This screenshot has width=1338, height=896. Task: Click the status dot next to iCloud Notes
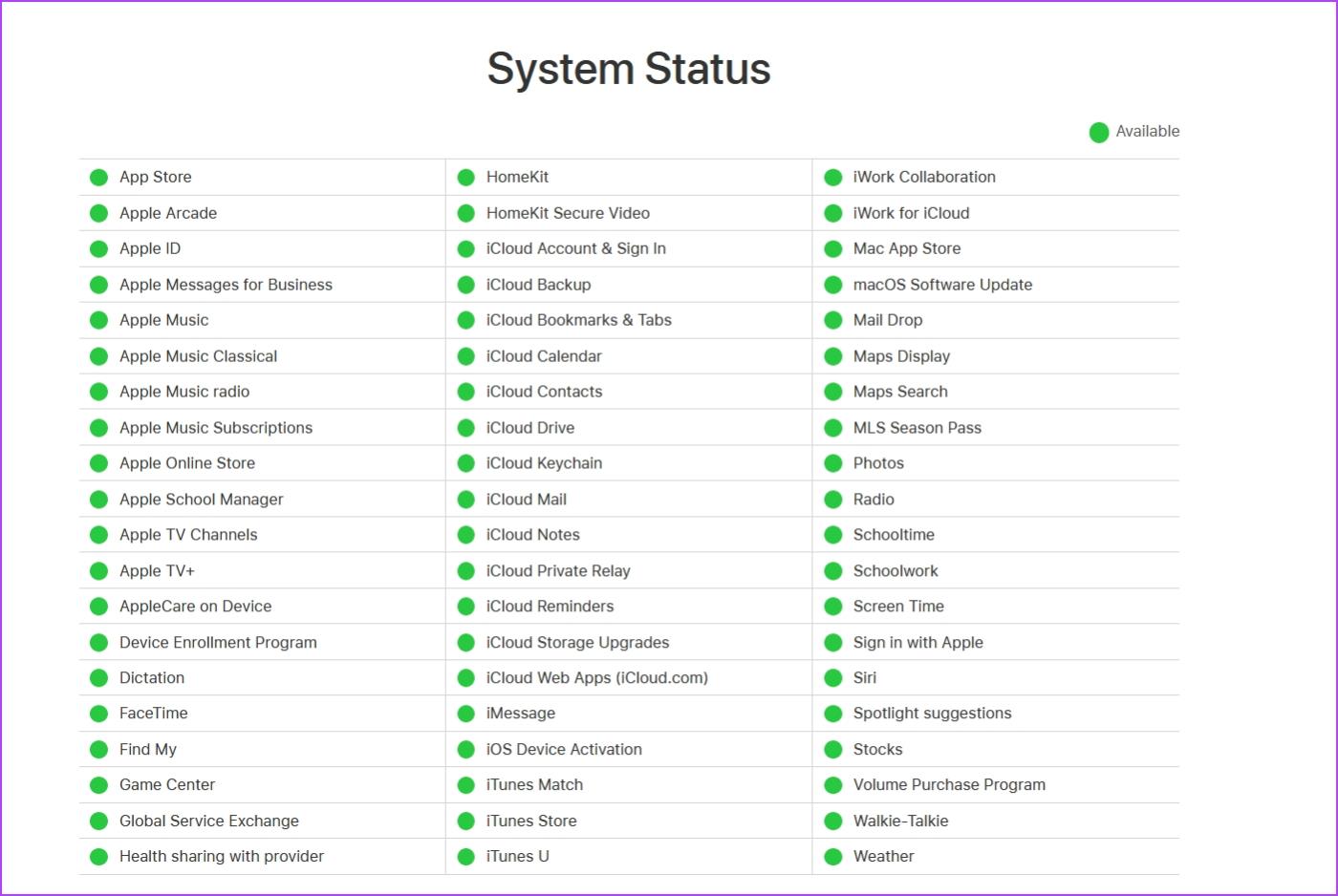465,535
